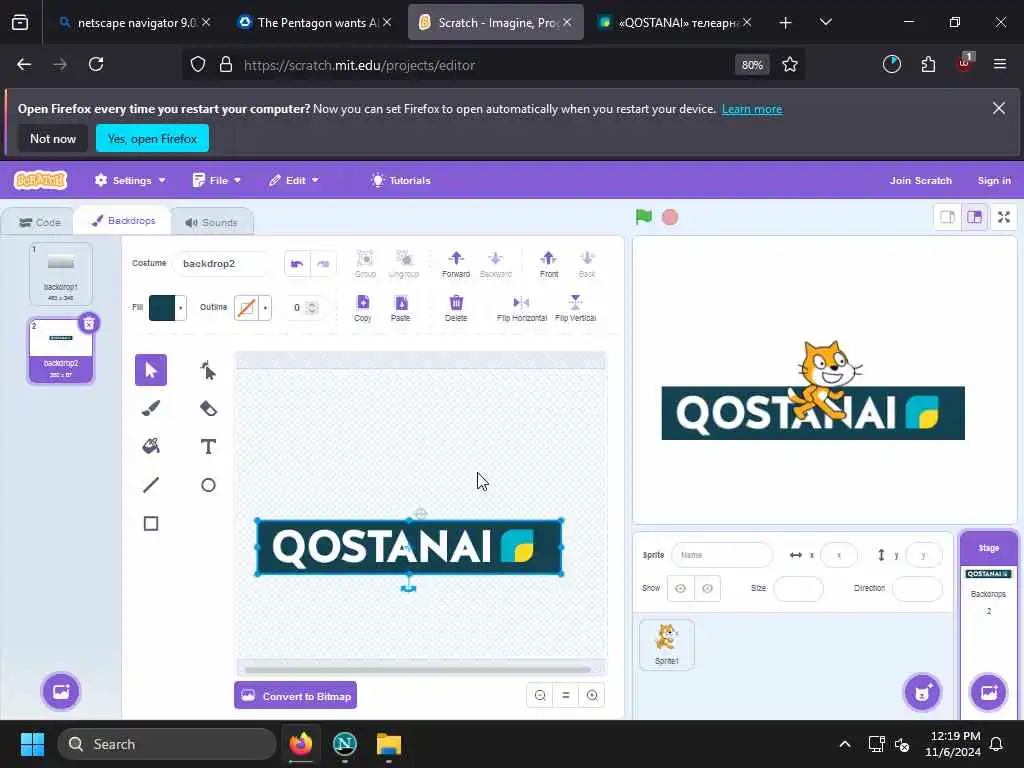The height and width of the screenshot is (768, 1024).
Task: Open Tutorials
Action: point(401,180)
